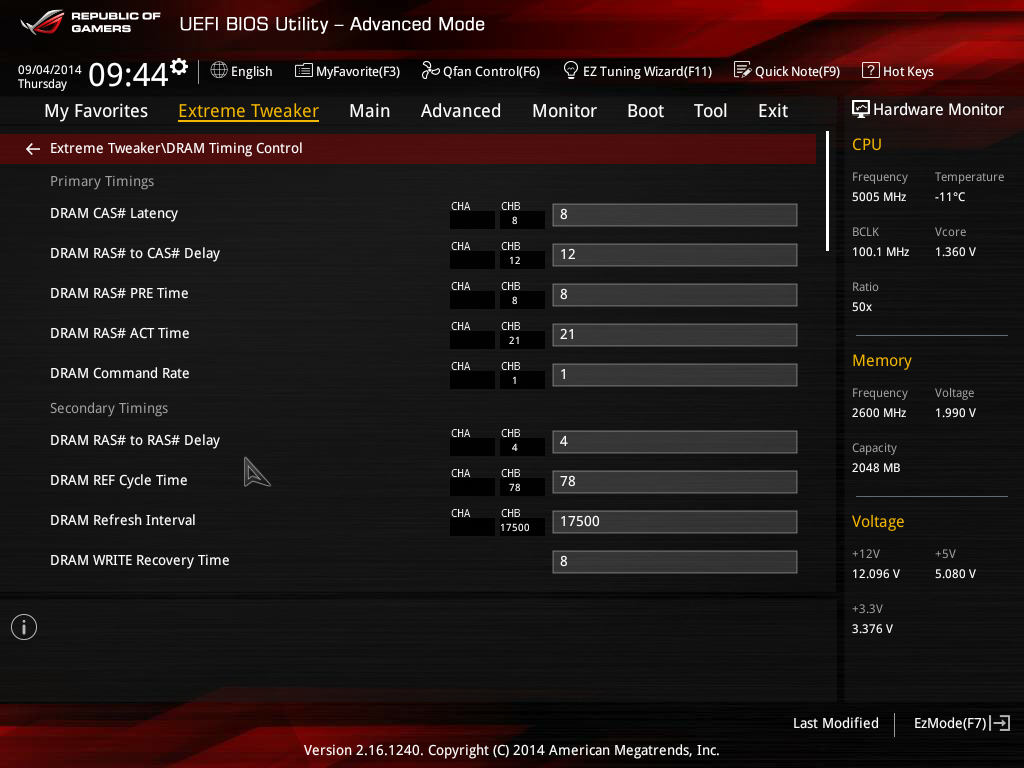
Task: Switch to the Tool tab
Action: coord(711,111)
